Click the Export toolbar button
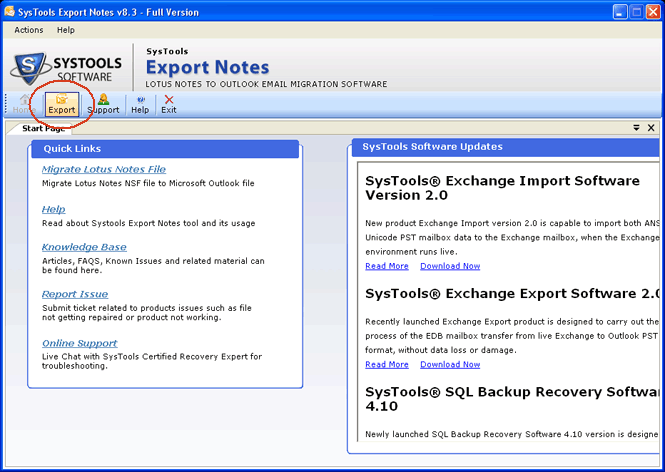 [61, 104]
